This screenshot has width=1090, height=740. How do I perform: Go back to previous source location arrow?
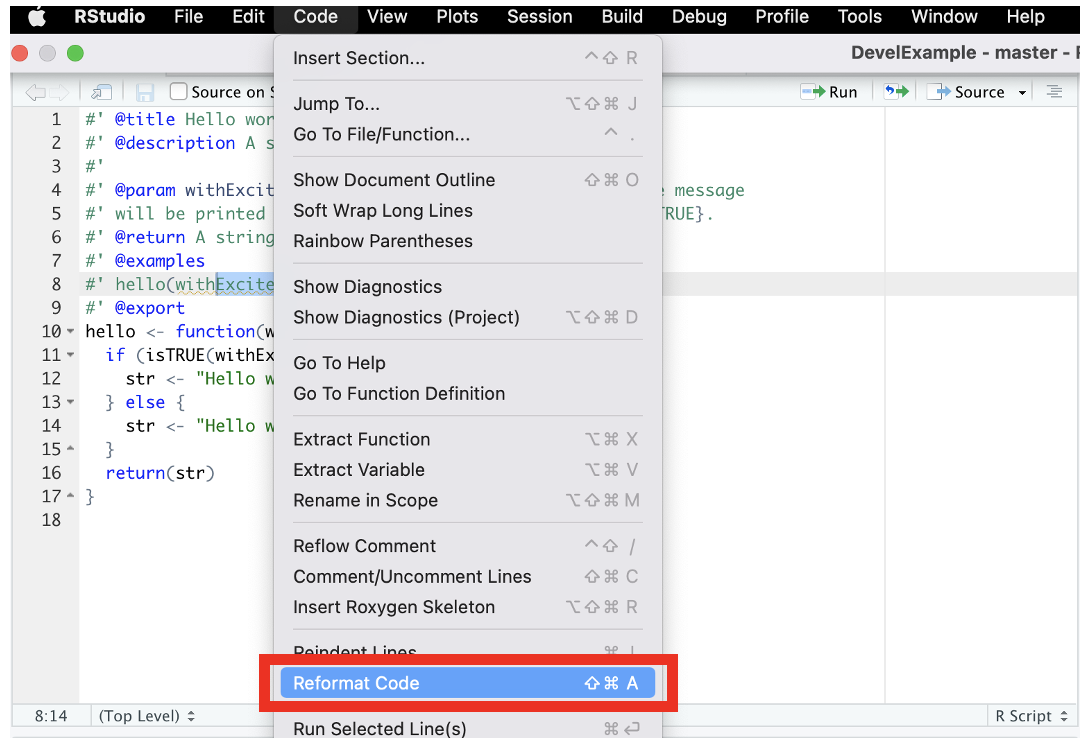pyautogui.click(x=35, y=92)
